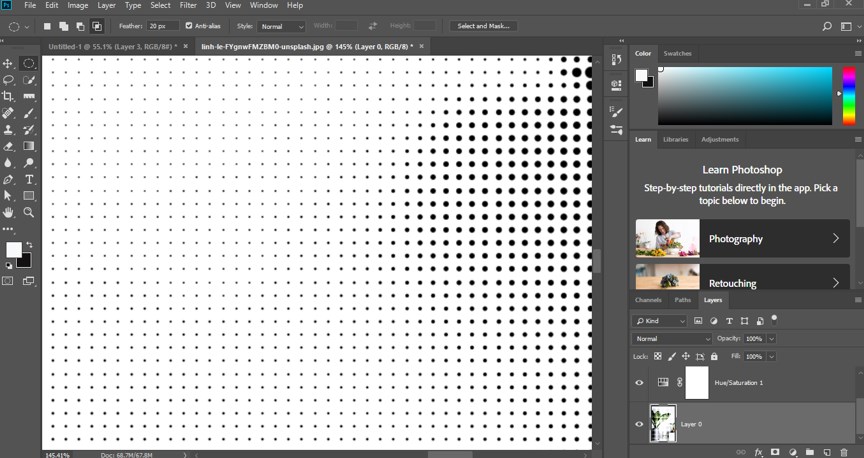Click the large color picker field
The image size is (864, 458).
tap(744, 96)
